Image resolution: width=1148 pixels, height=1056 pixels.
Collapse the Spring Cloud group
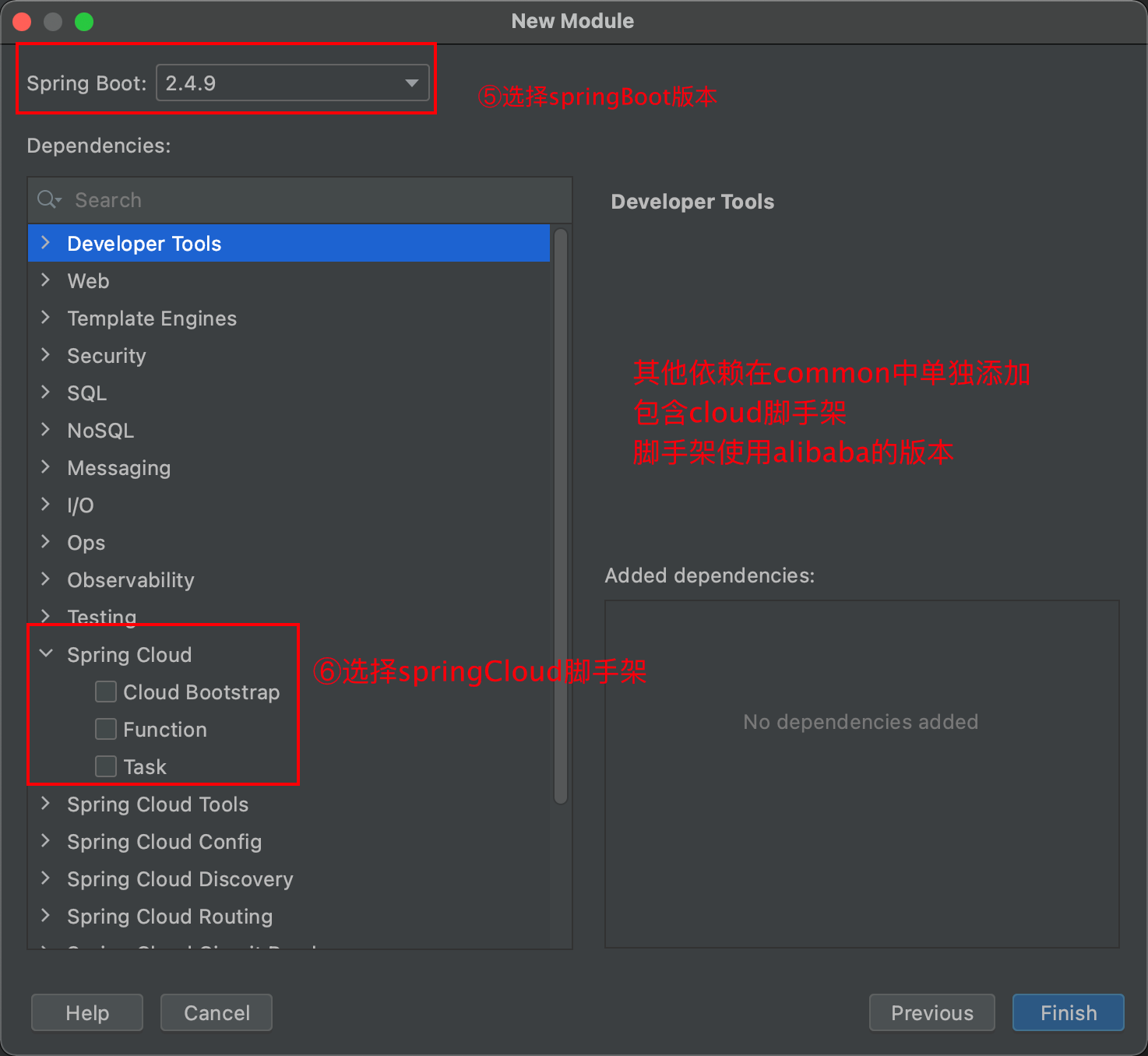(45, 654)
